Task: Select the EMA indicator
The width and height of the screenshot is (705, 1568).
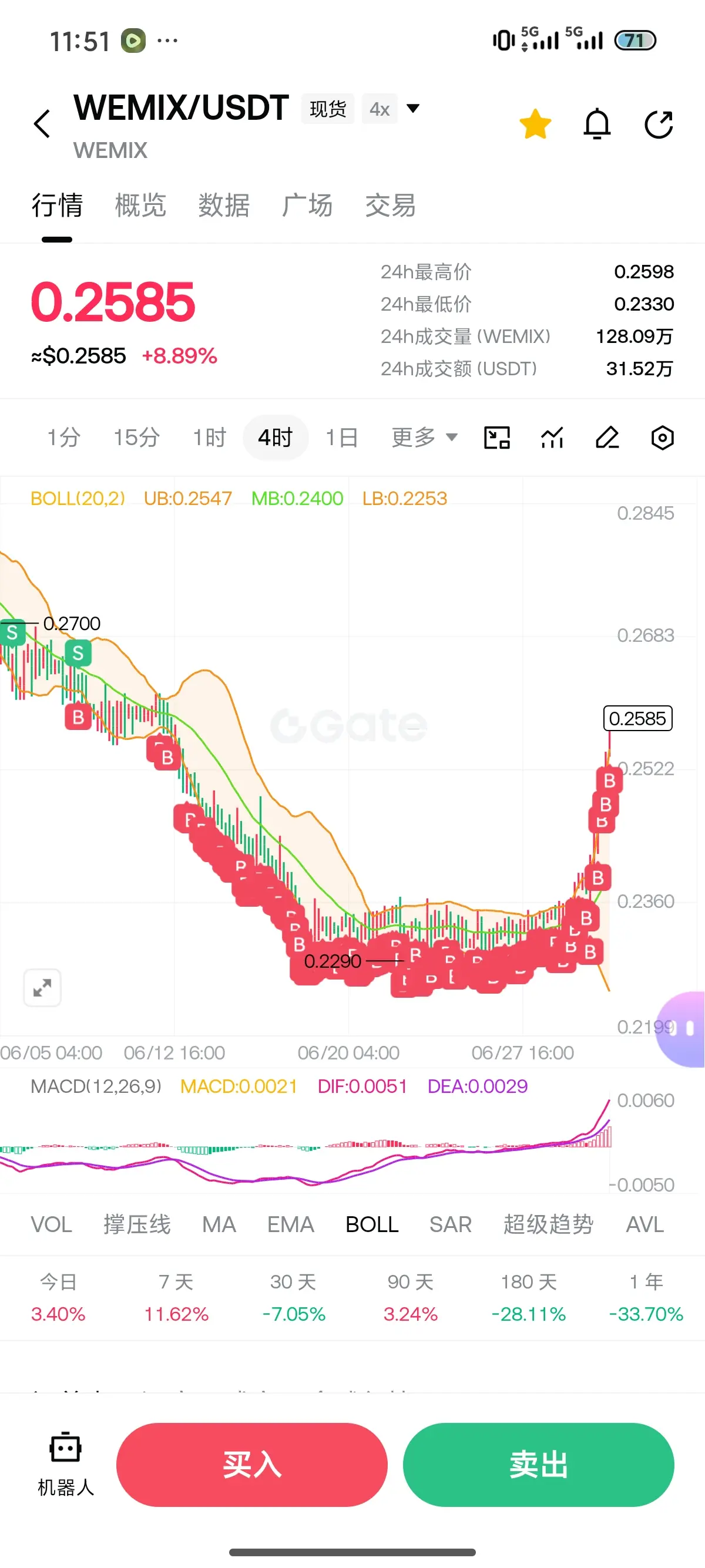Action: click(290, 1224)
